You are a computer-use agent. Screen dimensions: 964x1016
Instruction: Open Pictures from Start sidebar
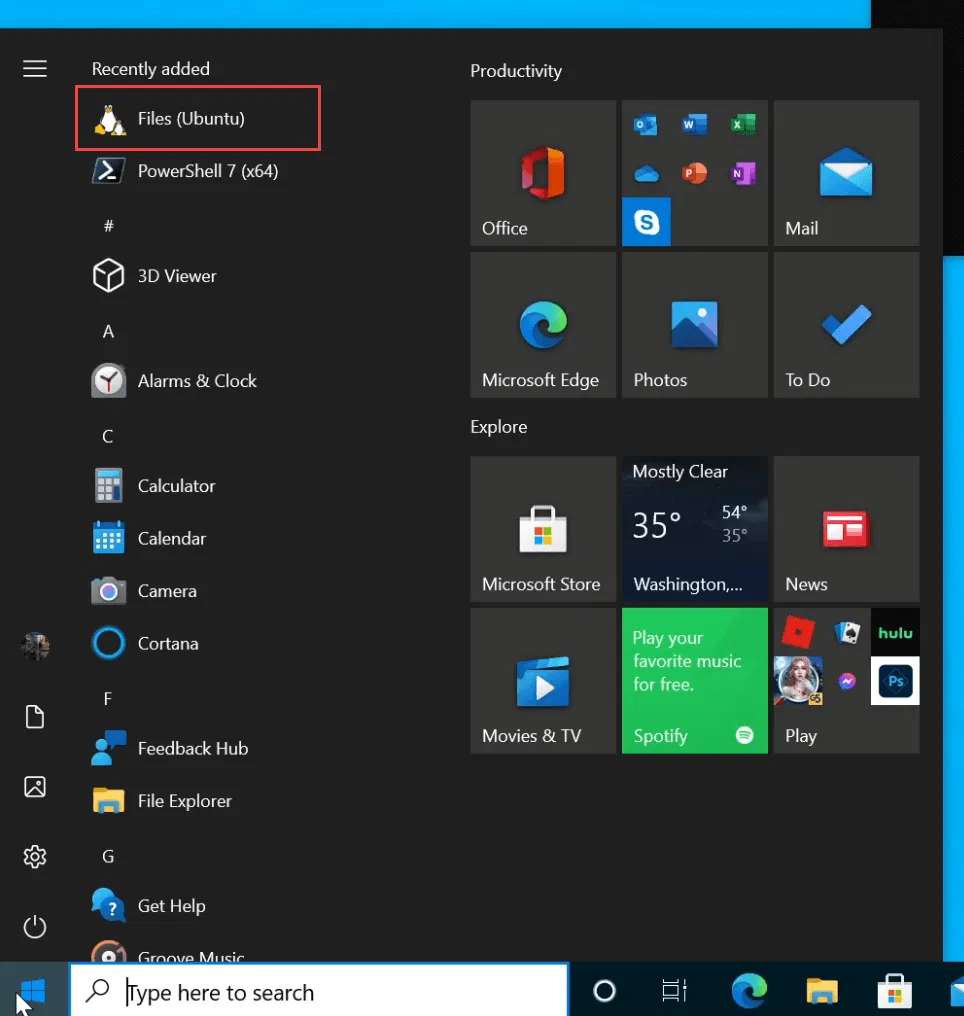tap(35, 787)
